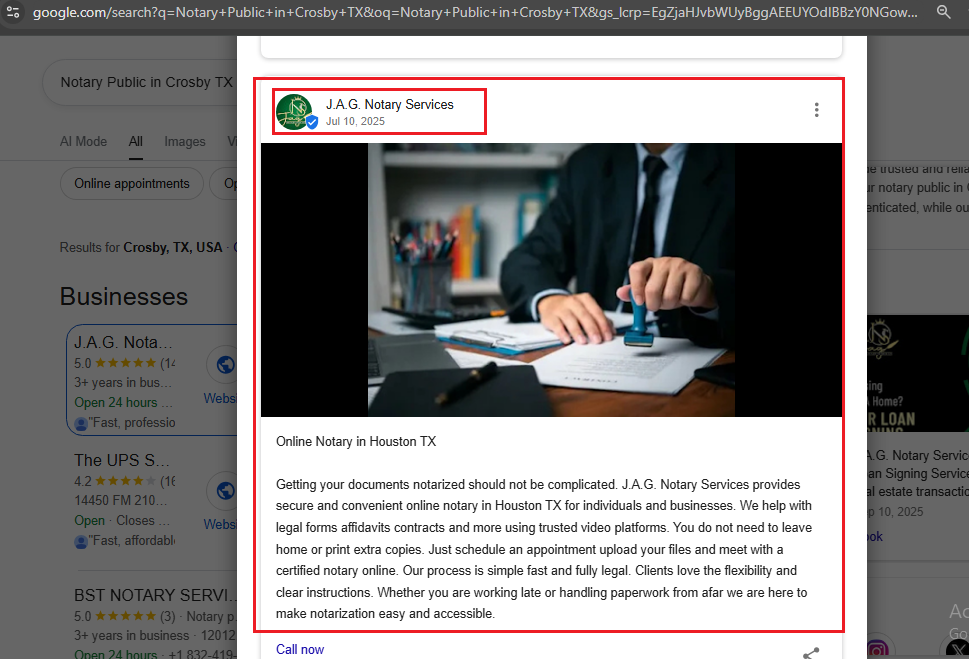Click the share icon below the post
The image size is (969, 659).
click(x=811, y=653)
